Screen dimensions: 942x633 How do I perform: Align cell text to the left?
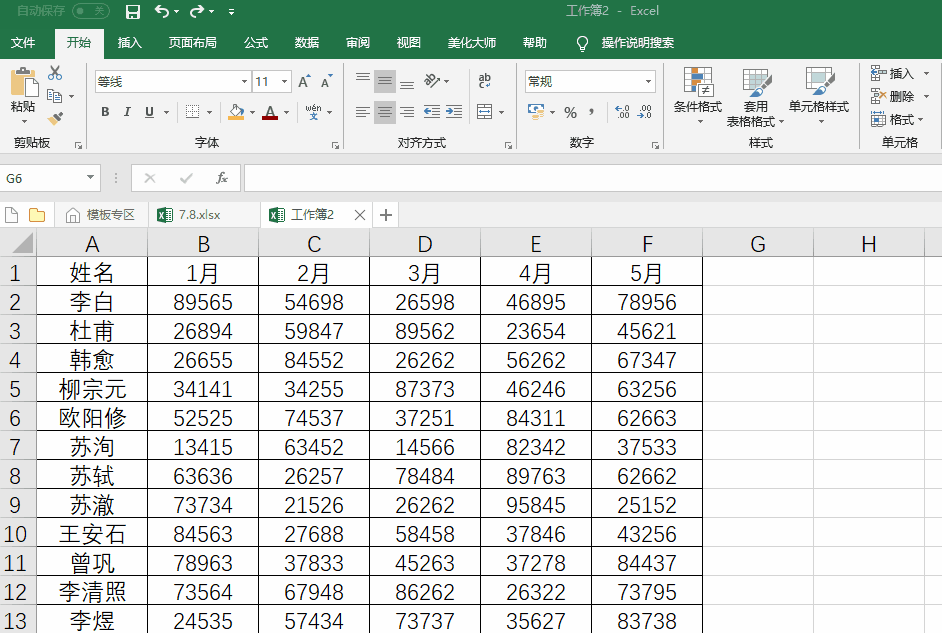[362, 112]
